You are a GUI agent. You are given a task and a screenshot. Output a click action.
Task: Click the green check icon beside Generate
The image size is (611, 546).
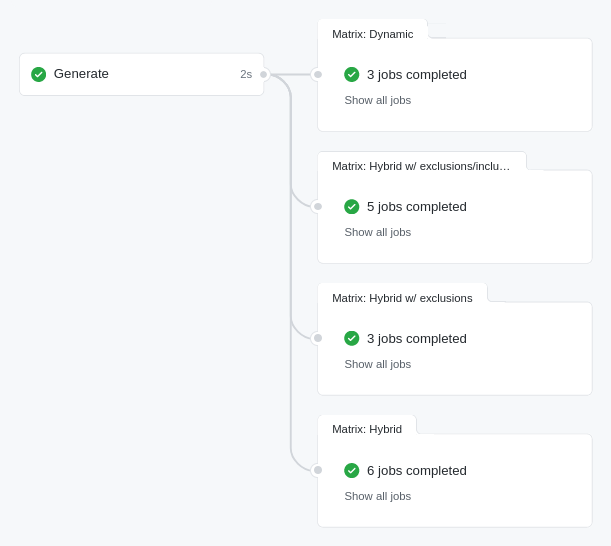click(x=39, y=74)
